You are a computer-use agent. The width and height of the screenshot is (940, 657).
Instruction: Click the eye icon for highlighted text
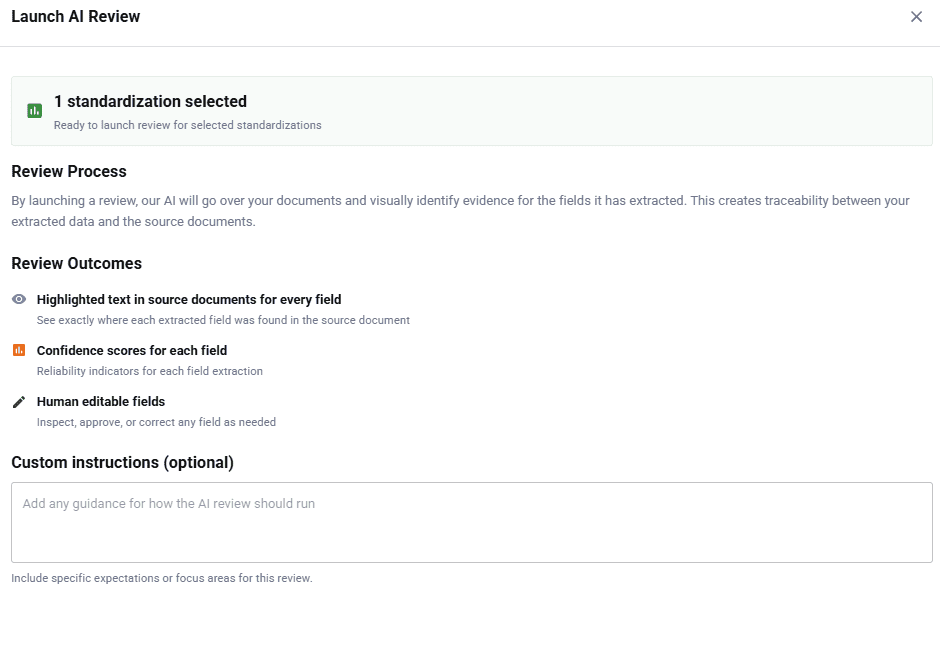(x=19, y=299)
